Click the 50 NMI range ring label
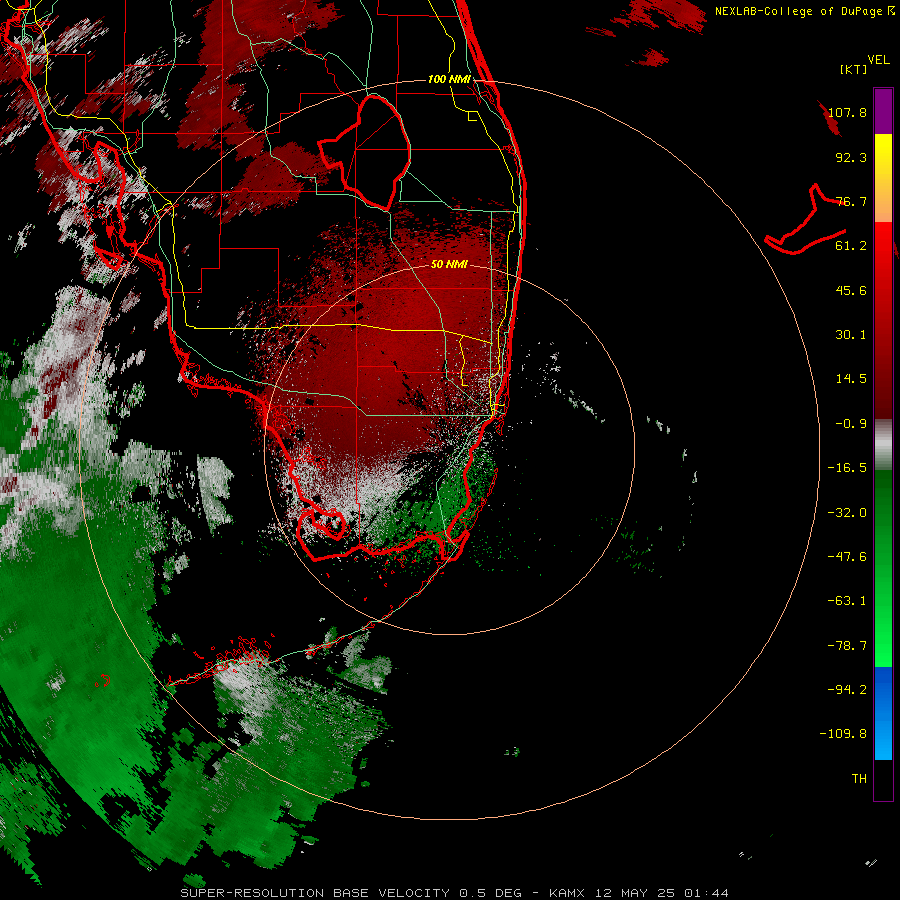The height and width of the screenshot is (900, 900). pos(449,264)
